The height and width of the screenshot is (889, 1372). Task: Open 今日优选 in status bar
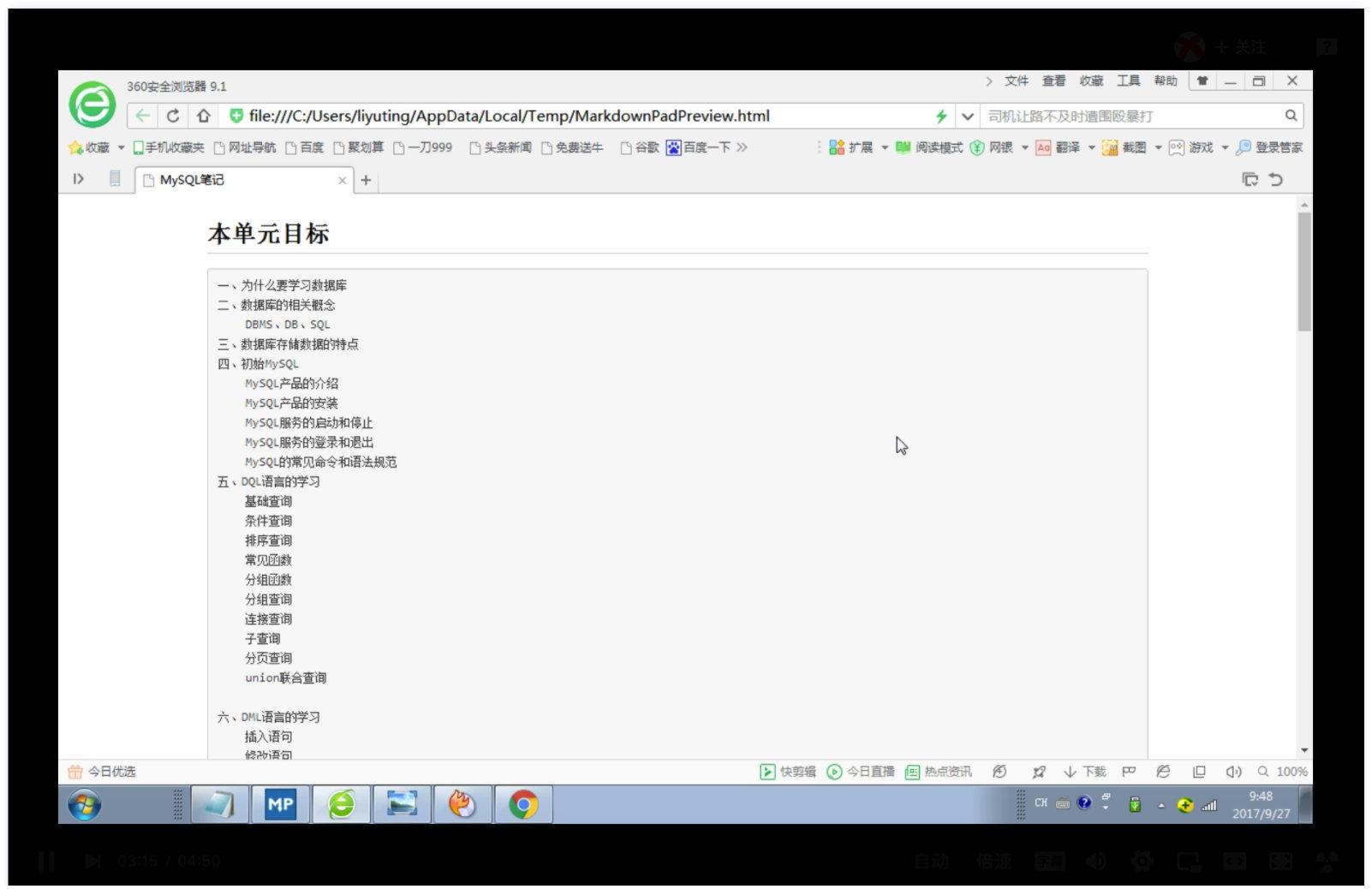[102, 772]
